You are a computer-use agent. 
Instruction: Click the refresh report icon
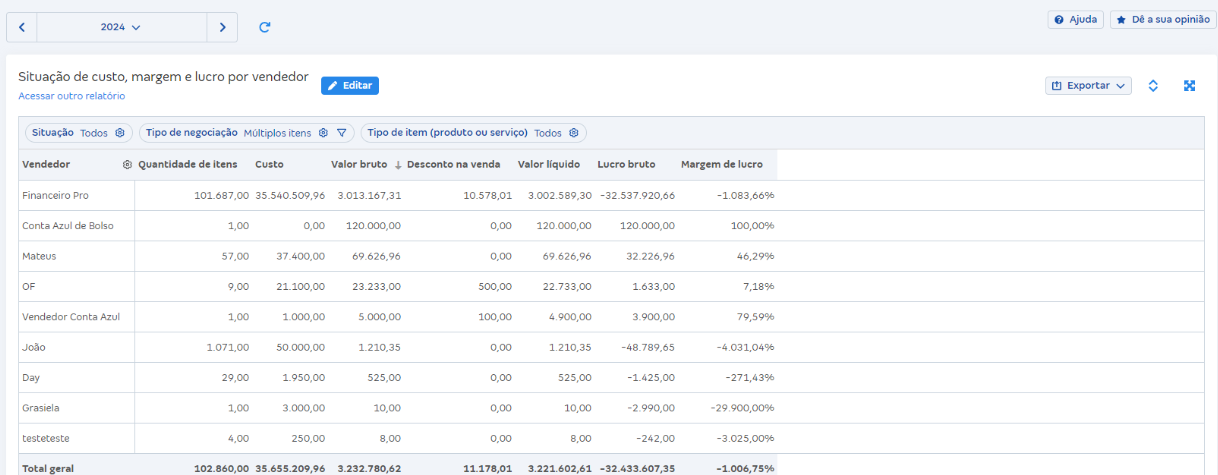click(265, 28)
